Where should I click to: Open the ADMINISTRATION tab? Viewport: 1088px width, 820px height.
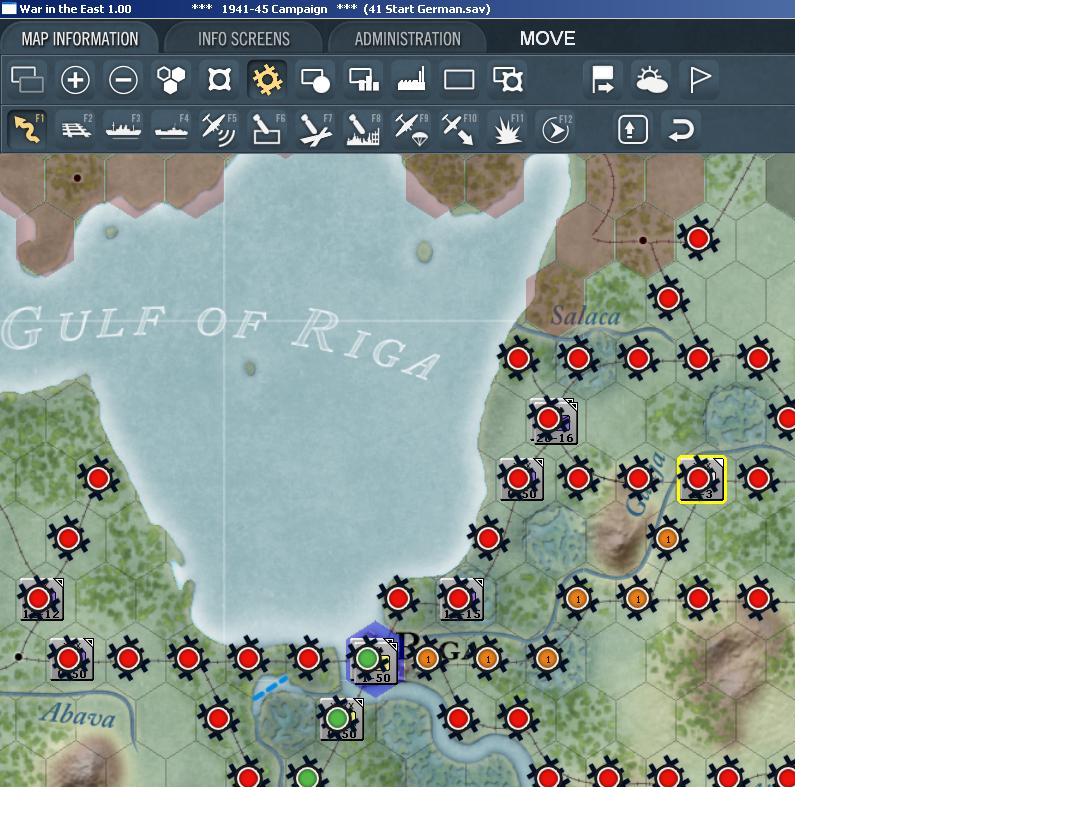(407, 39)
